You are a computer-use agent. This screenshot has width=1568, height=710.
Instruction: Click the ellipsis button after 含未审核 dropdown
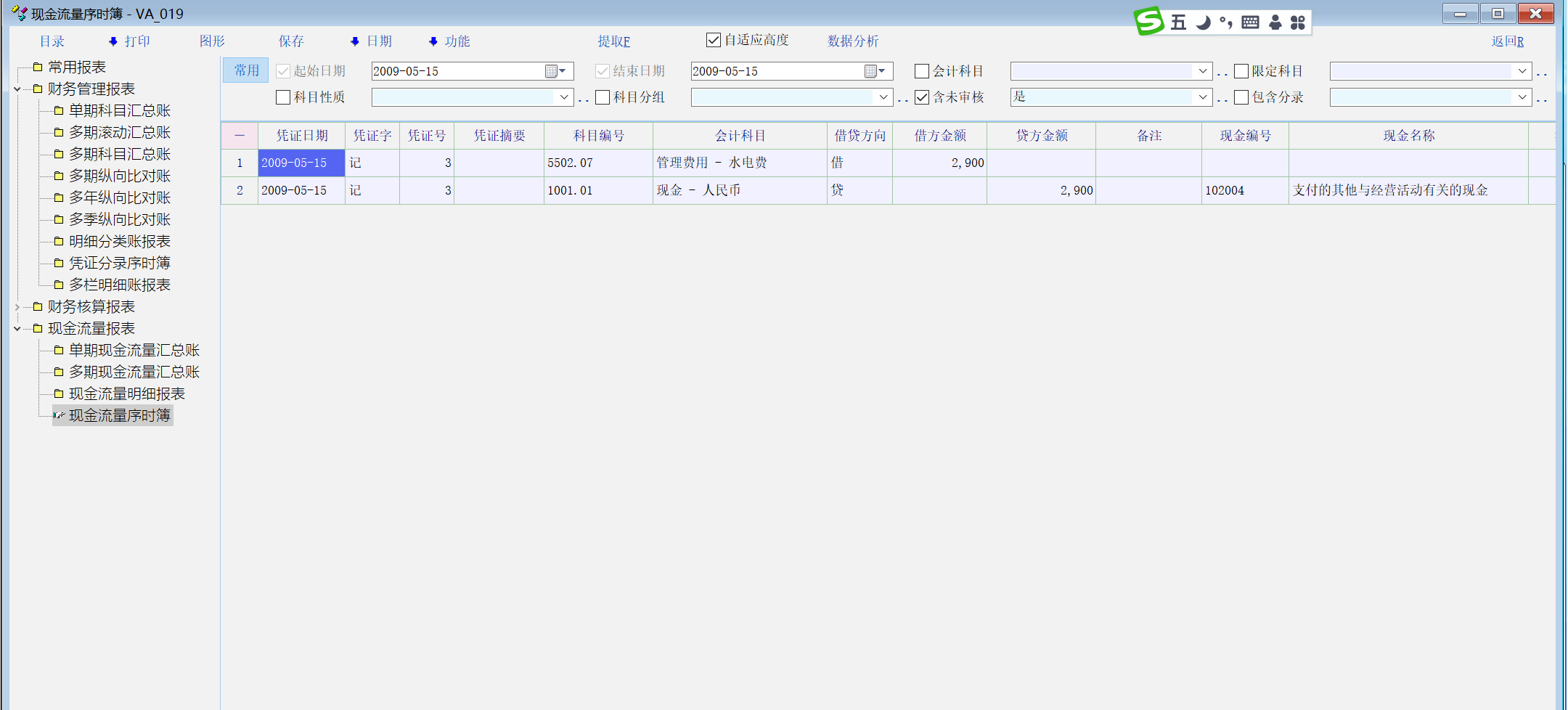[1222, 99]
